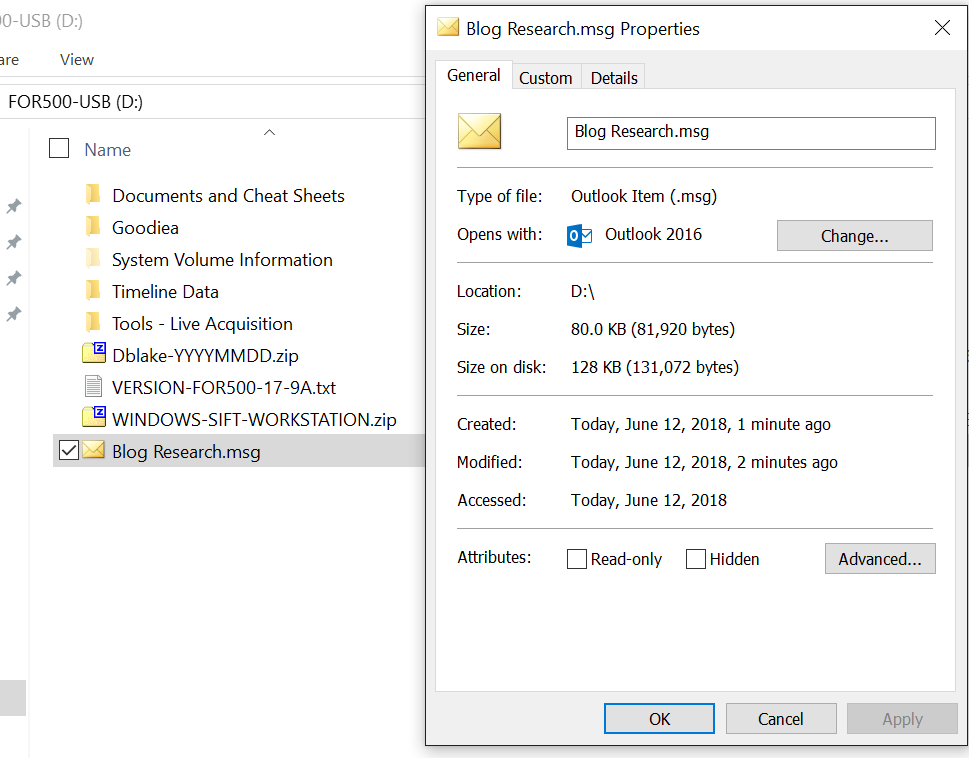Screen dimensions: 969x758
Task: Click the Outlook 2016 app icon
Action: click(579, 235)
